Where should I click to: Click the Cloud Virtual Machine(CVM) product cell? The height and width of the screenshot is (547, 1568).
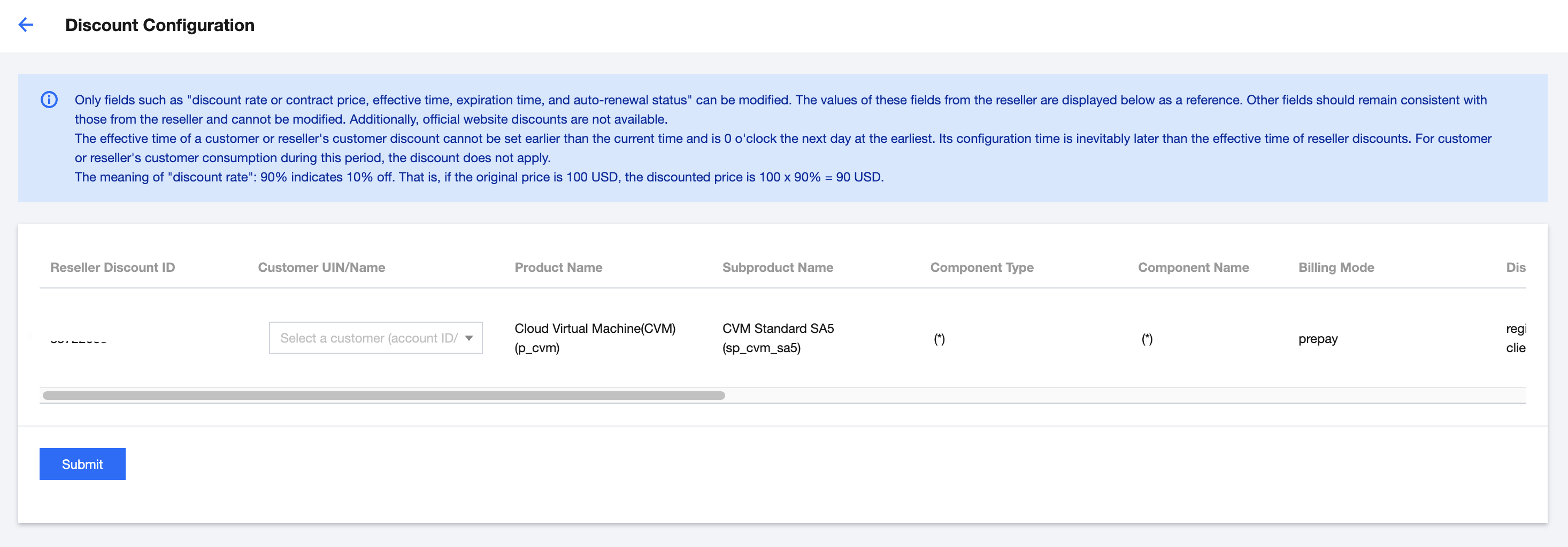pyautogui.click(x=595, y=338)
